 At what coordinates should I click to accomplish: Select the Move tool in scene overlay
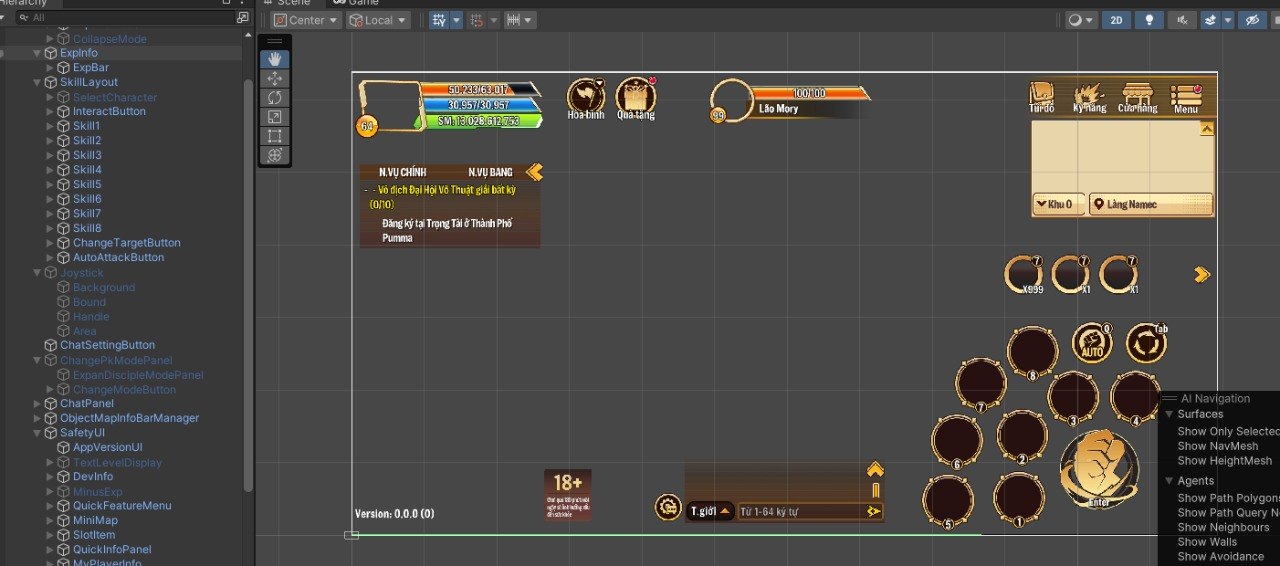275,78
